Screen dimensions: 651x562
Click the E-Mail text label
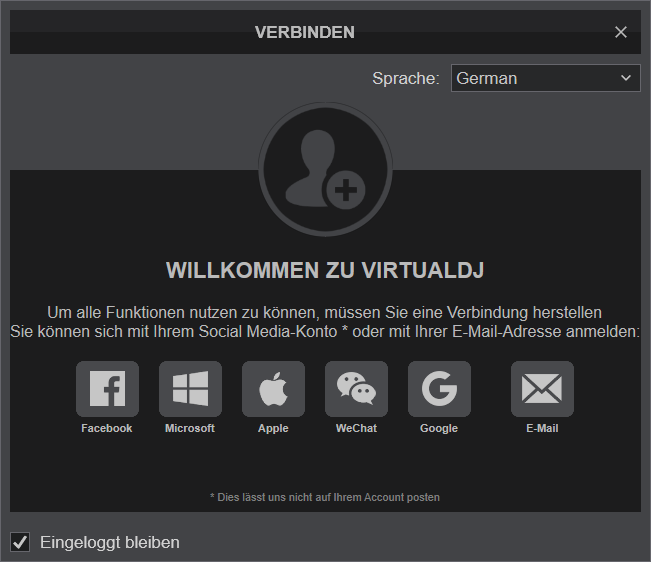[542, 428]
